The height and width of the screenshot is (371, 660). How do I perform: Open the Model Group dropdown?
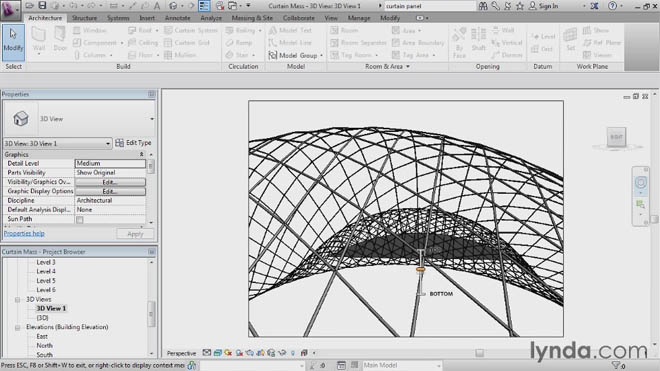tap(322, 55)
